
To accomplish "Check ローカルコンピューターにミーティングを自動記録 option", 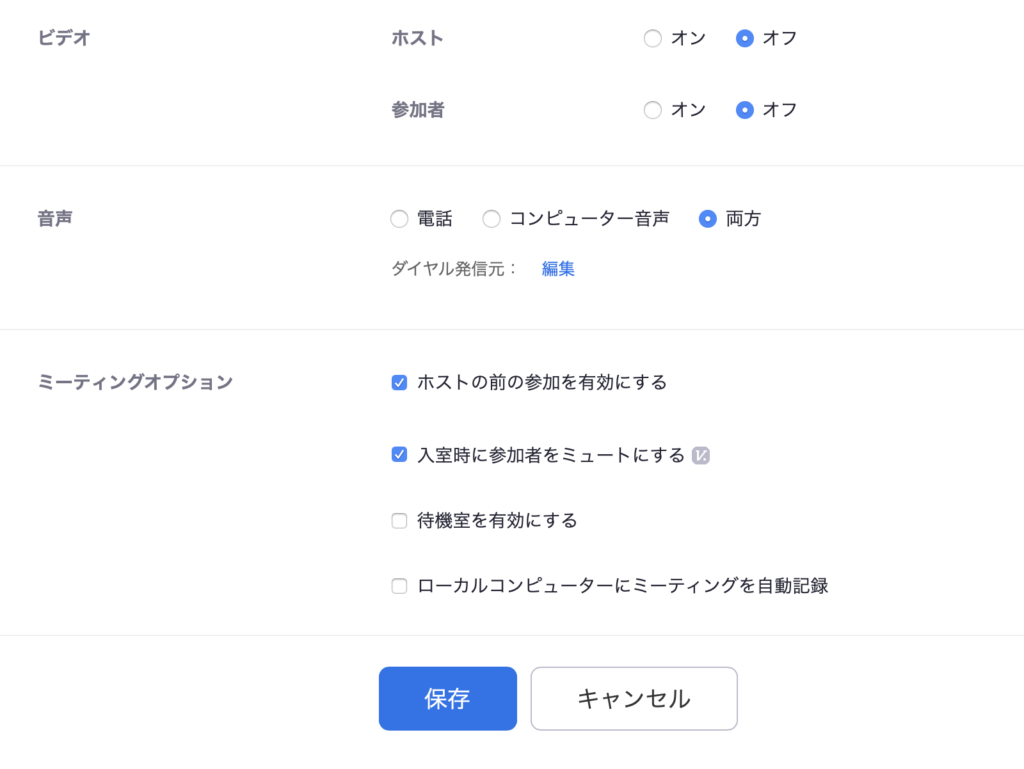I will 399,586.
